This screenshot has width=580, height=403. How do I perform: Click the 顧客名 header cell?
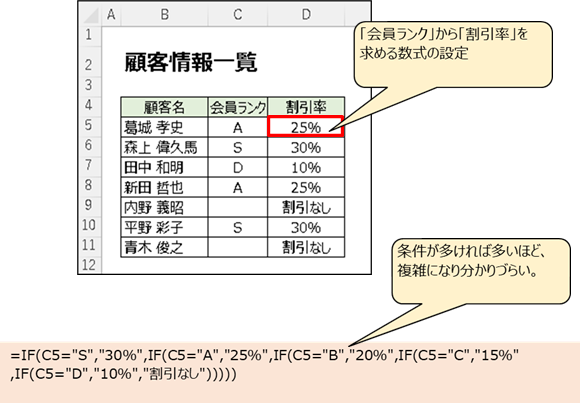click(164, 107)
